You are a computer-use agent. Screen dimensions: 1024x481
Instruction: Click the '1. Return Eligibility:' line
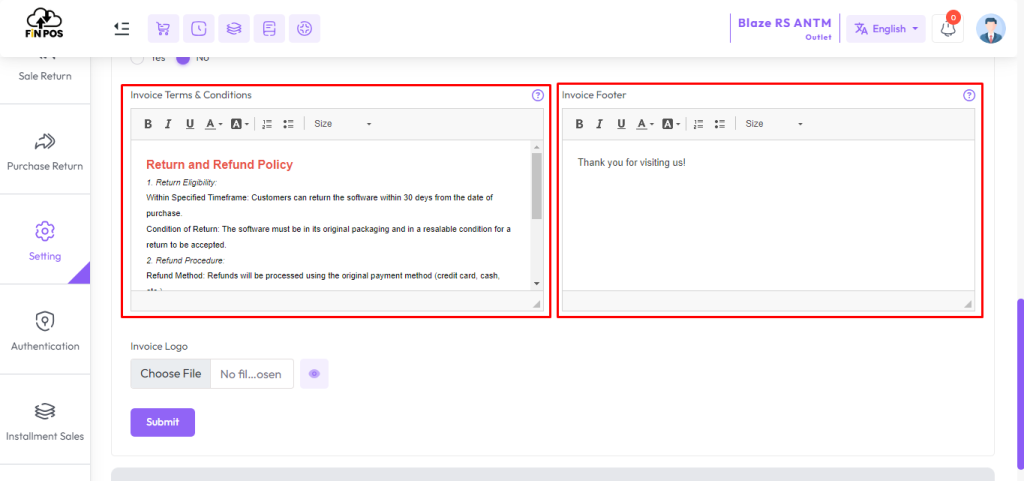tap(182, 183)
